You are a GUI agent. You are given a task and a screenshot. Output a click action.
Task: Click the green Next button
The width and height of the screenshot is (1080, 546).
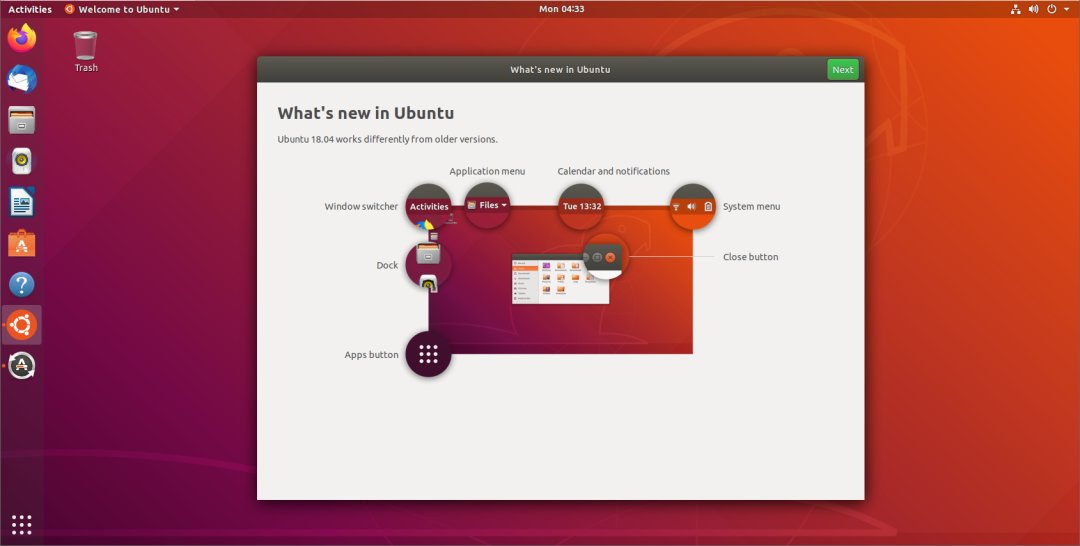click(842, 70)
